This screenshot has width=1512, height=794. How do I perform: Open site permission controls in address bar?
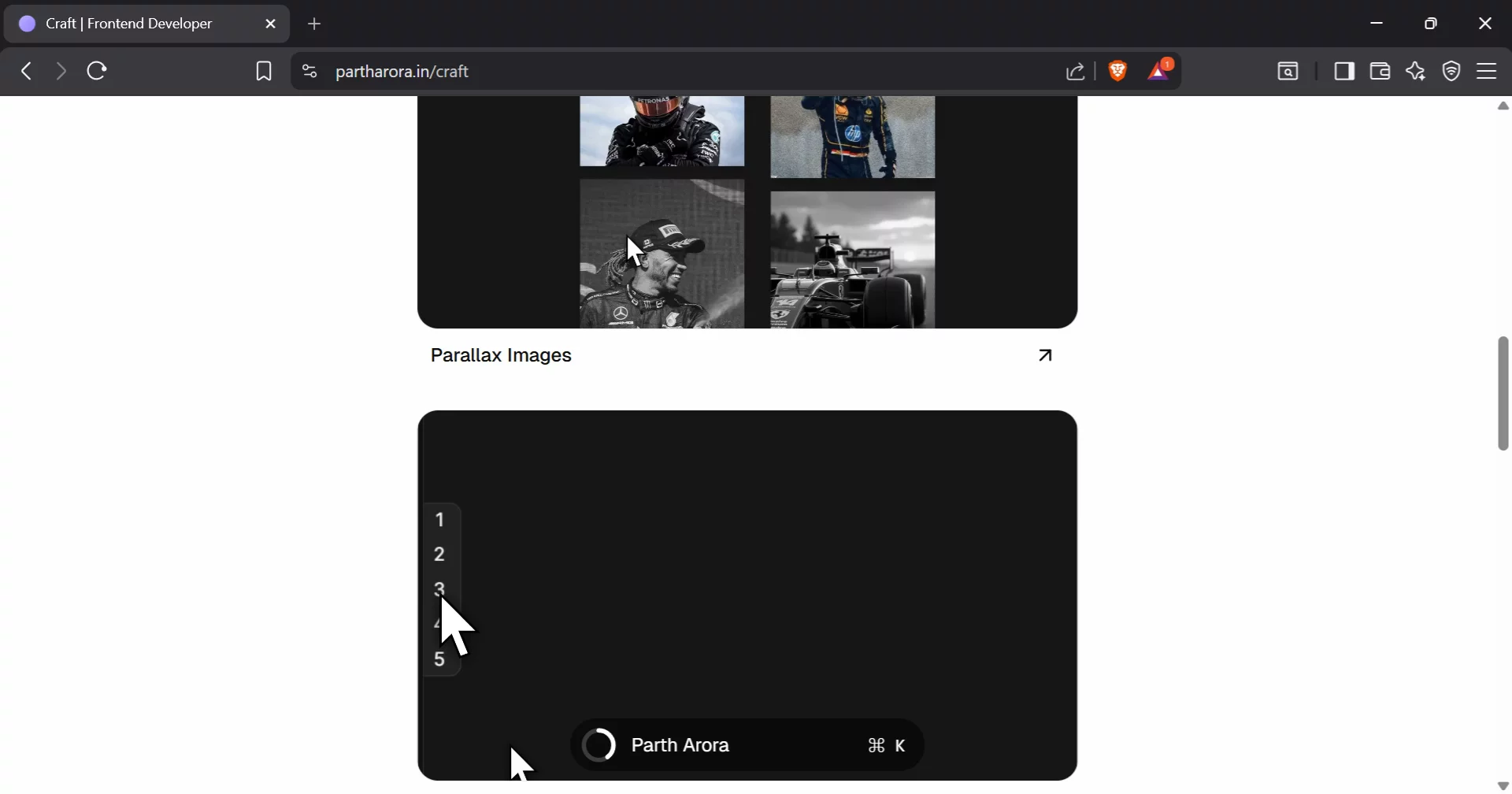click(309, 71)
